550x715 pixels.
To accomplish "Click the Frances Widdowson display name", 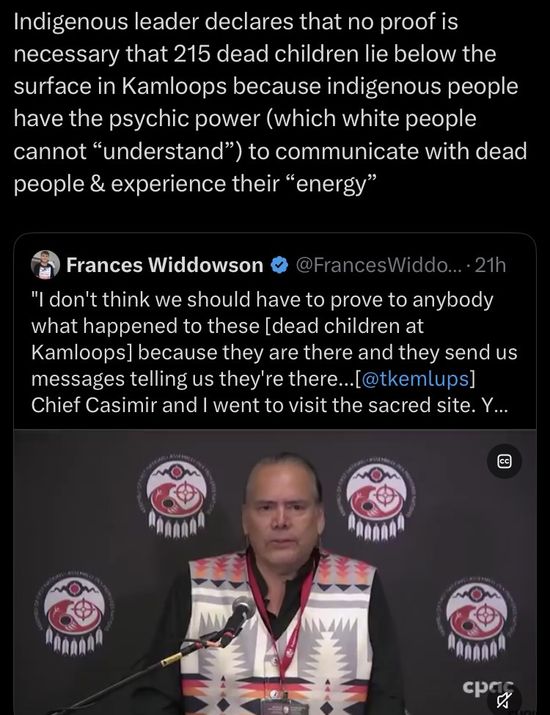I will tap(165, 265).
